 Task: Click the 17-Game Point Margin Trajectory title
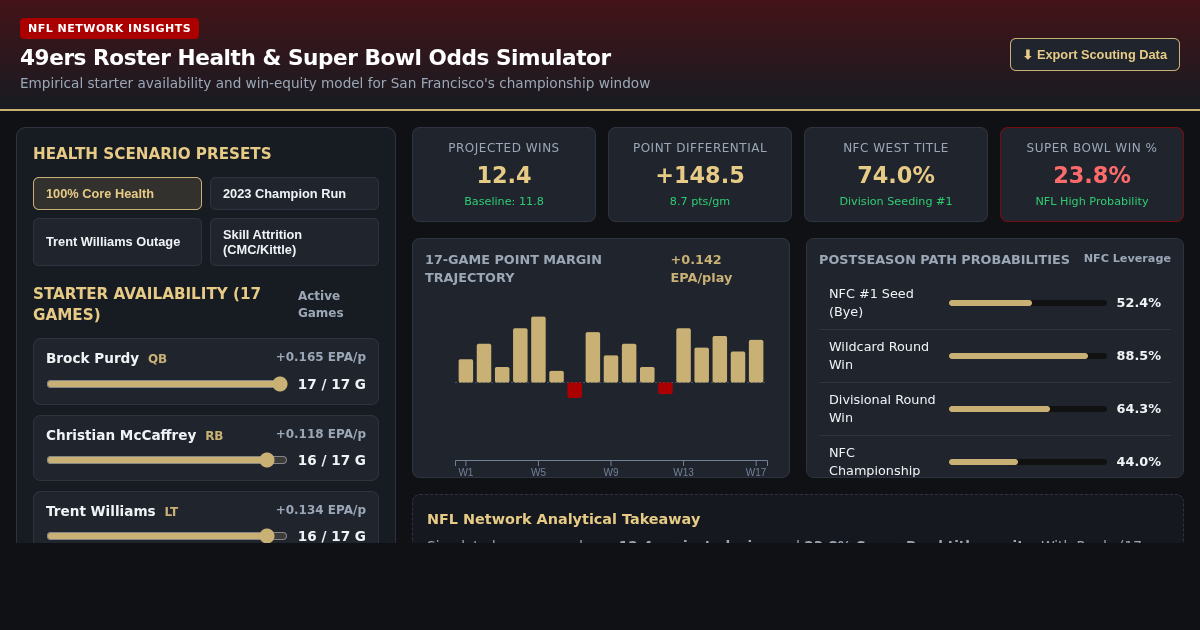pos(513,269)
